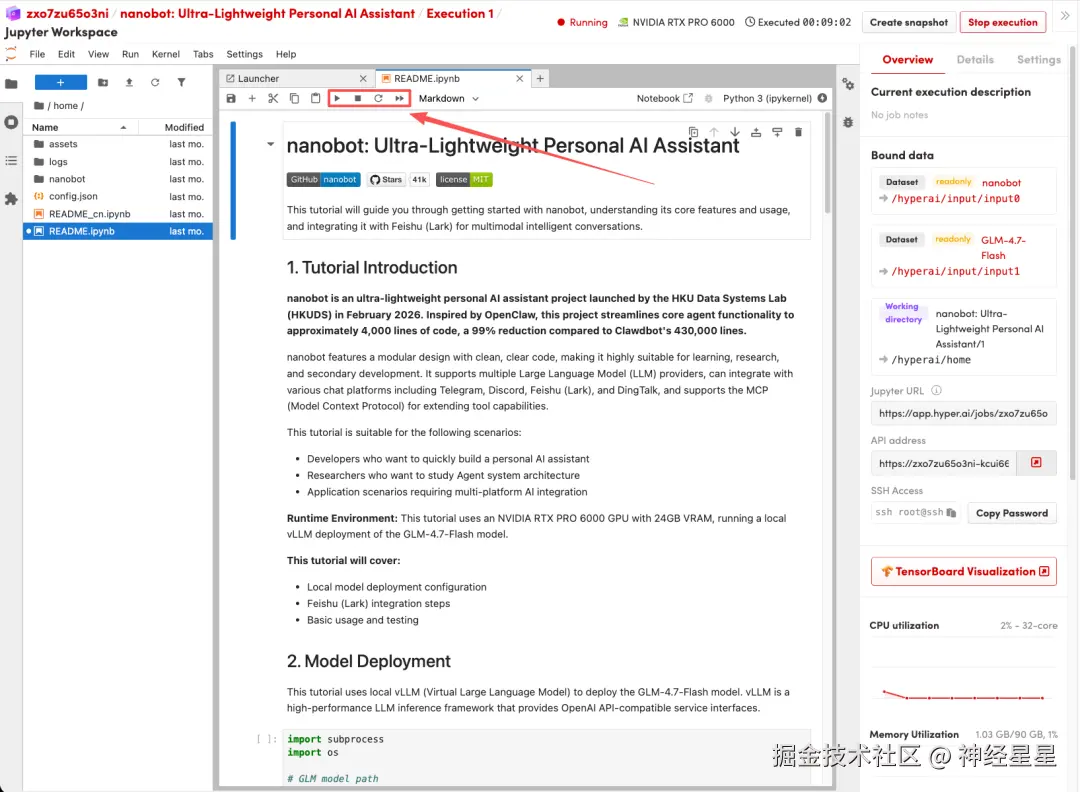Sort files by Modified column

176,127
